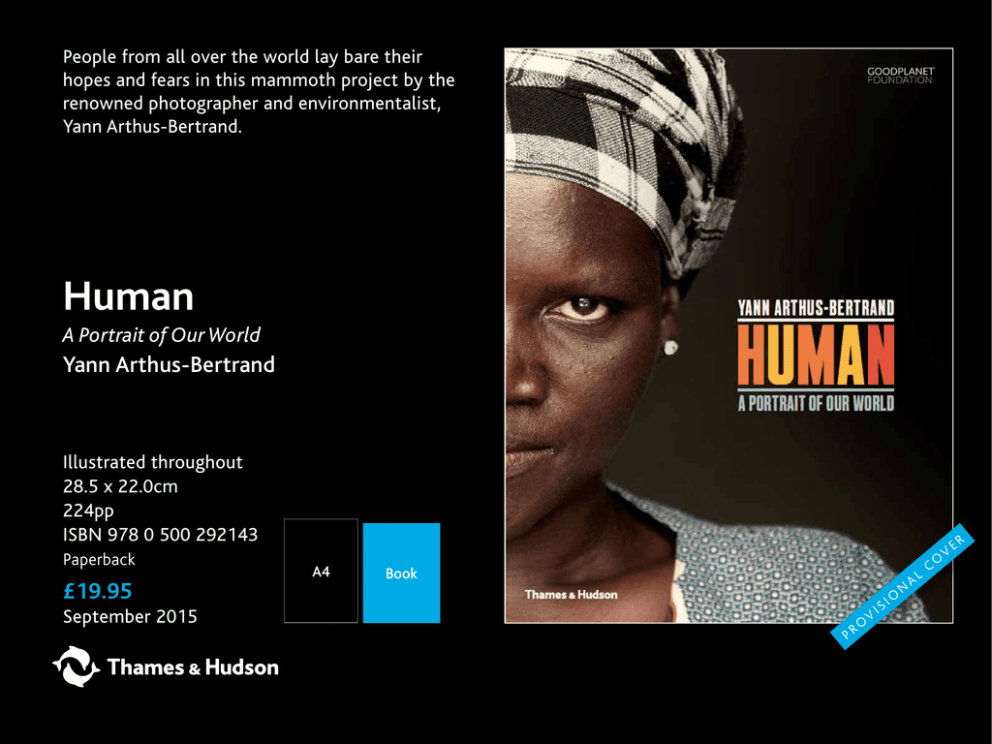This screenshot has width=992, height=744.
Task: Click the Human book cover image
Action: pyautogui.click(x=729, y=335)
